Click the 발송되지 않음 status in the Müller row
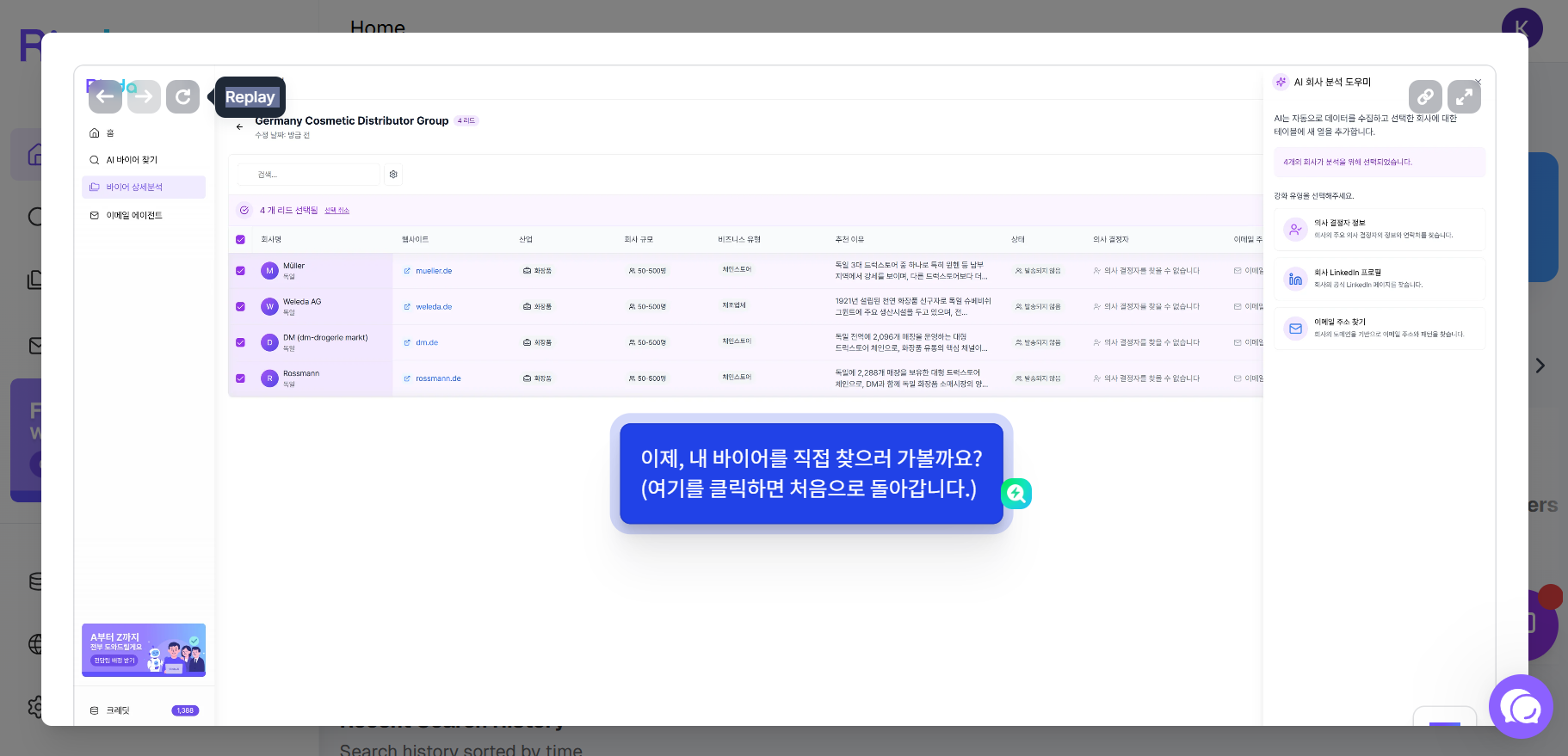This screenshot has height=756, width=1568. [1038, 271]
